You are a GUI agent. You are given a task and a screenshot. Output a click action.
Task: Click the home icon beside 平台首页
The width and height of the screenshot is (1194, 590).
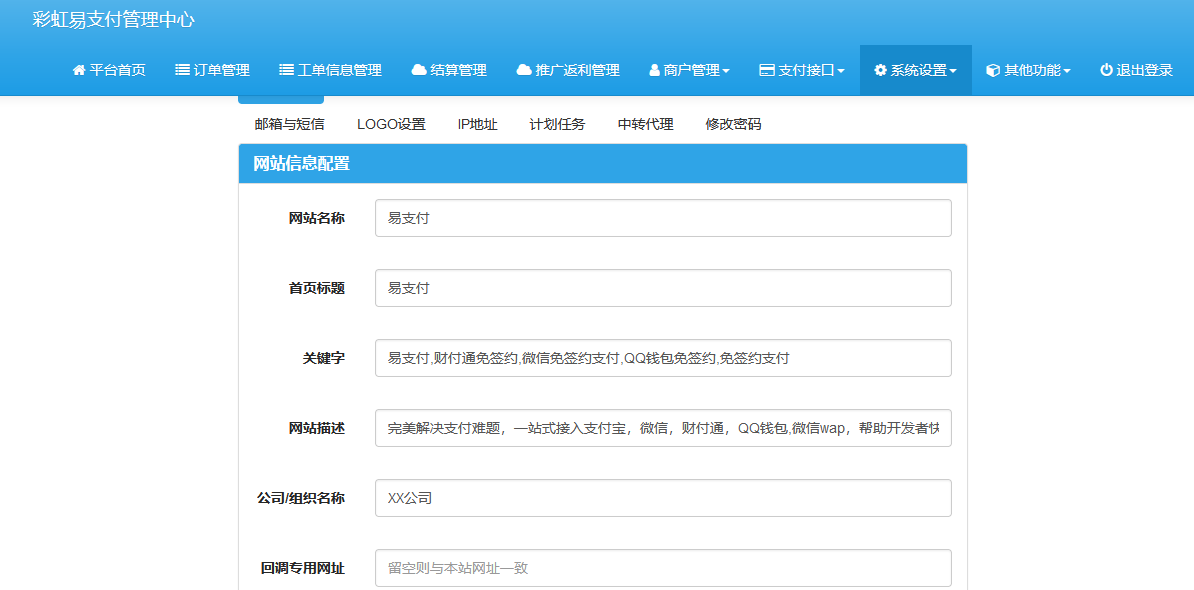[x=77, y=70]
